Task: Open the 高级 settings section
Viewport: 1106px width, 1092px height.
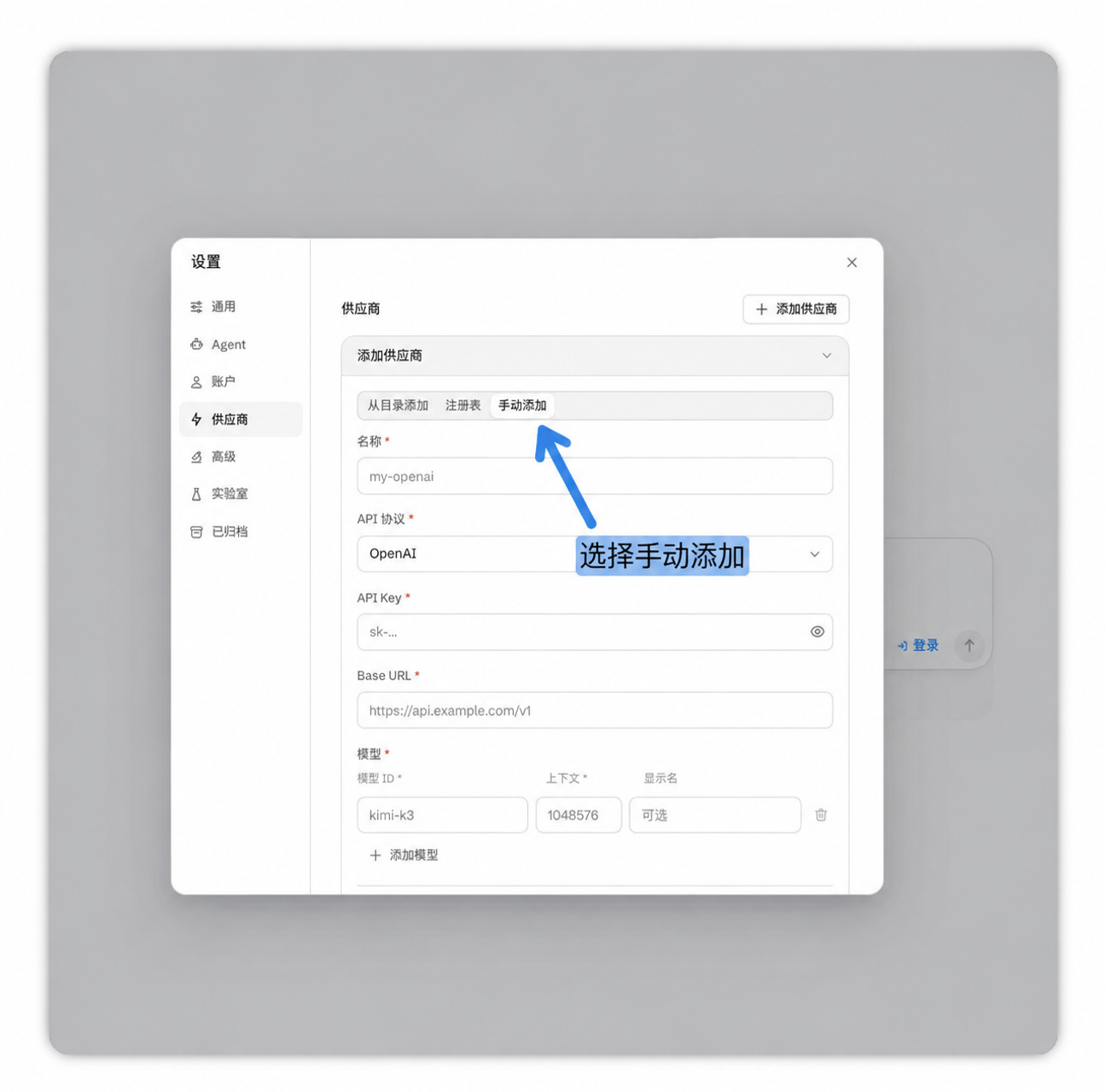Action: (240, 457)
